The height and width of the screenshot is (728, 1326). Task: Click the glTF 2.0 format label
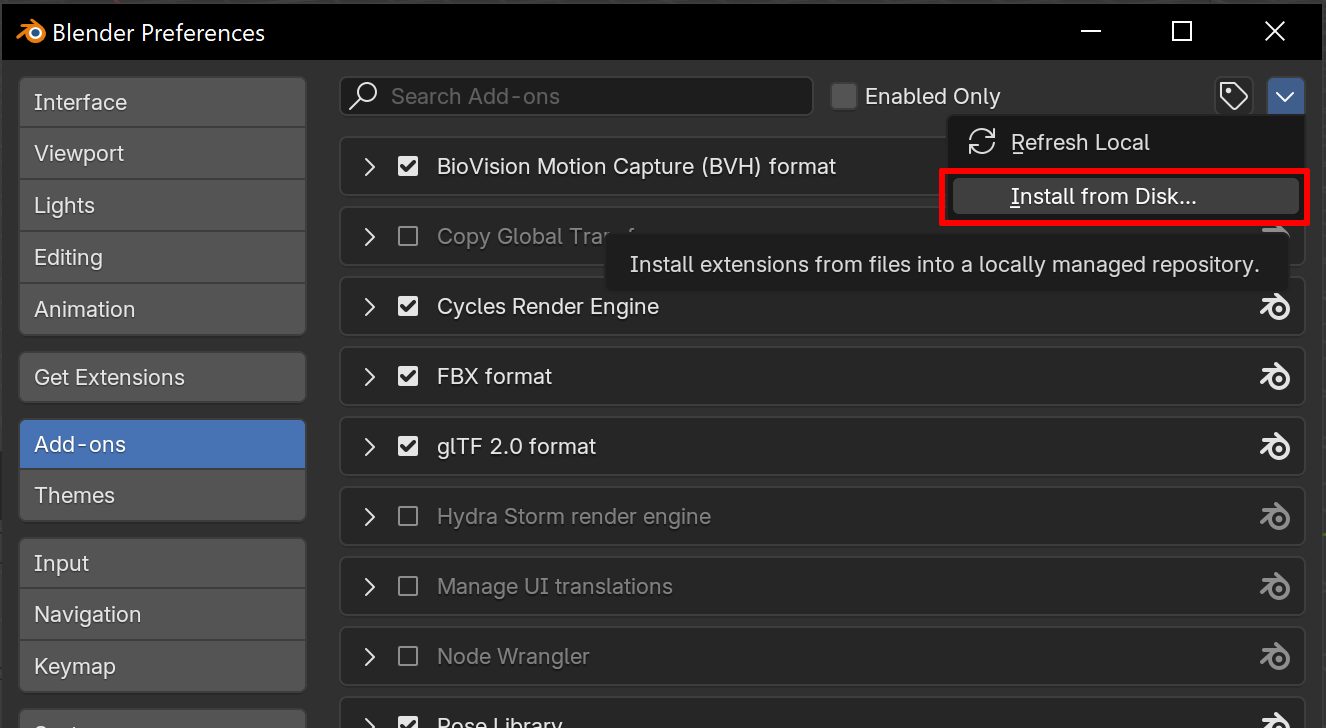click(x=516, y=447)
